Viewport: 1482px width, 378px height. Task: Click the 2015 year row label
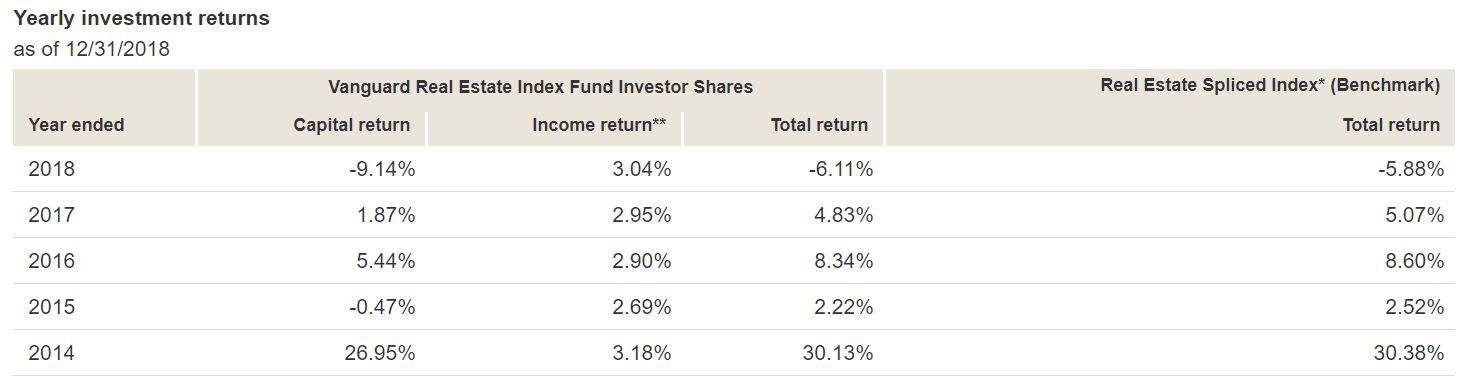[x=52, y=307]
